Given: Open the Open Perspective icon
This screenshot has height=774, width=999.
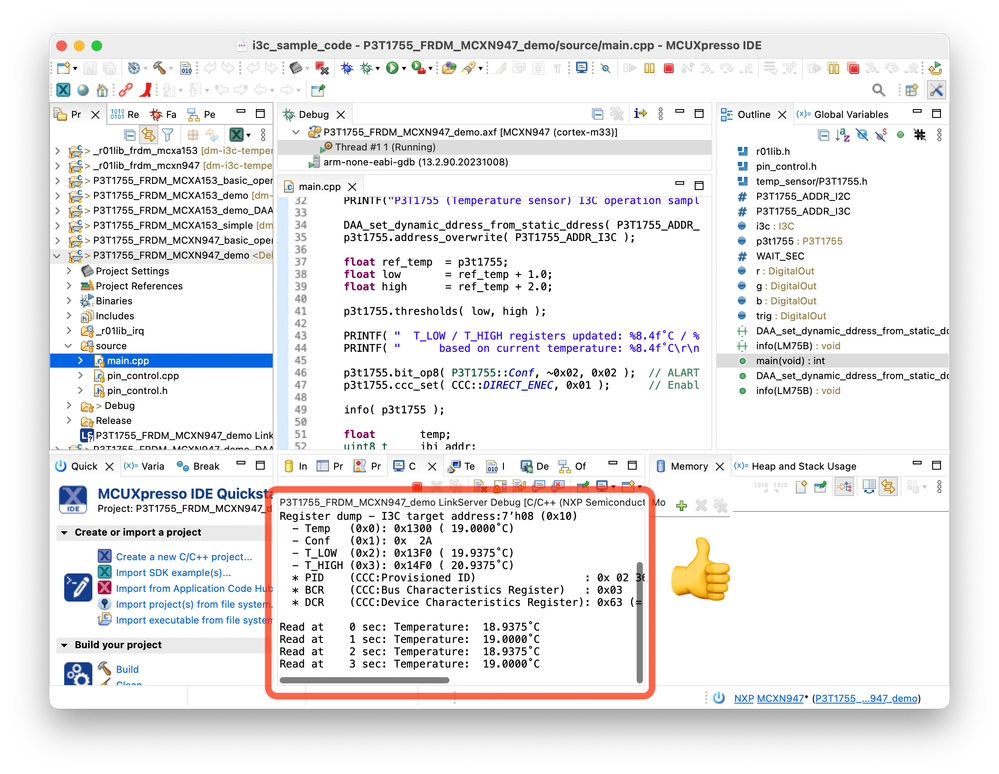Looking at the screenshot, I should pos(912,90).
